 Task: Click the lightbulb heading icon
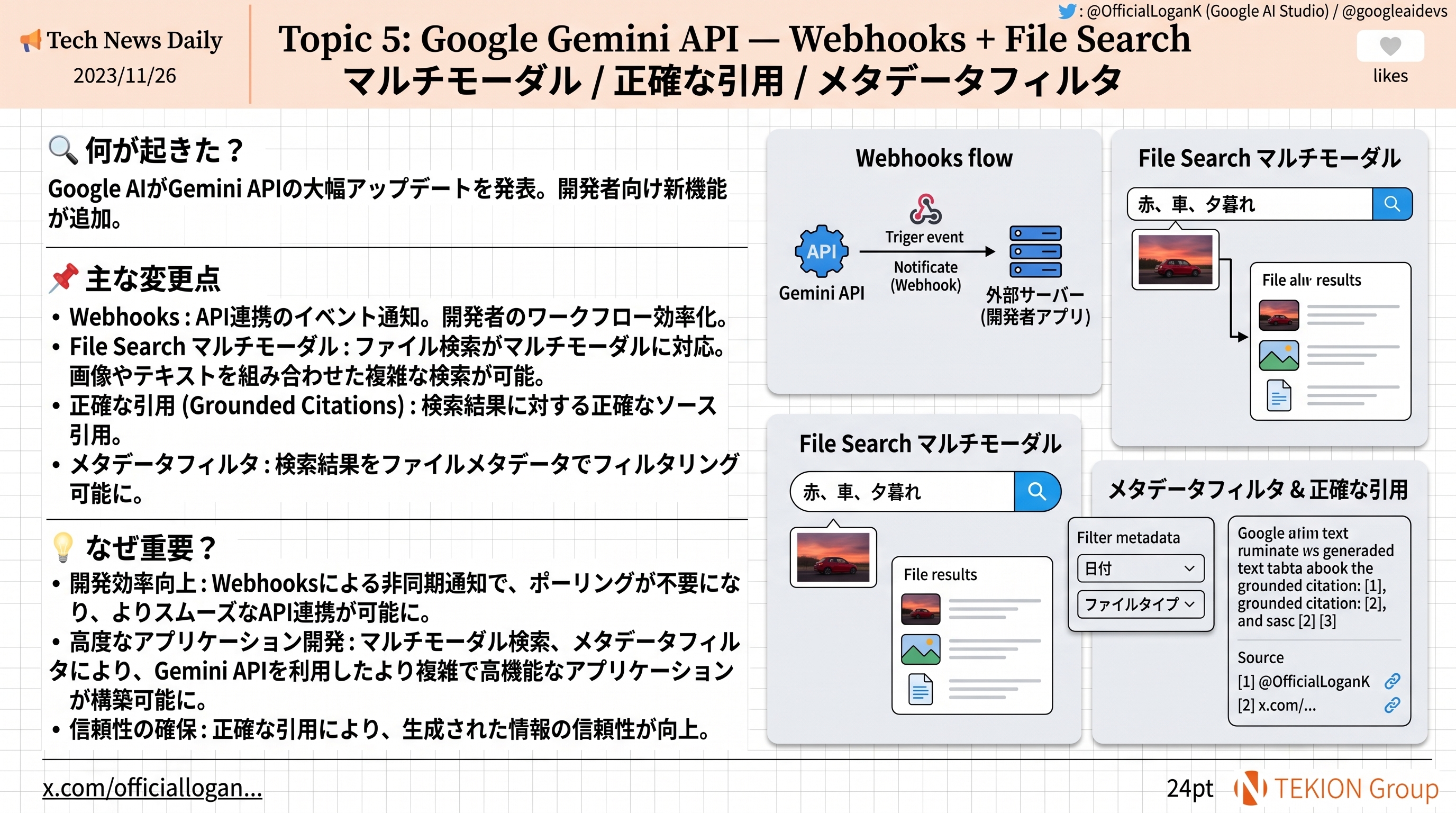point(63,547)
